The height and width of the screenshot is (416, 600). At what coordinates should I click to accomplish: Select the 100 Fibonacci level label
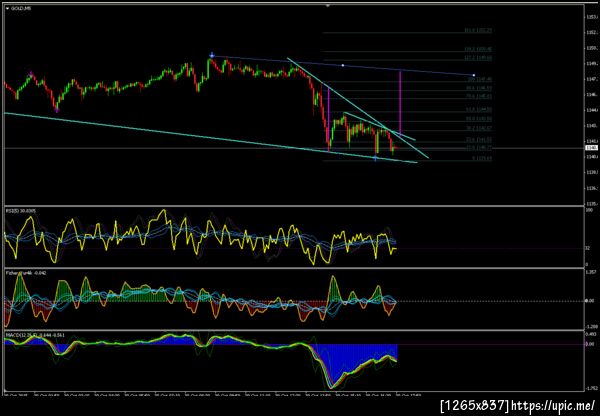(480, 79)
